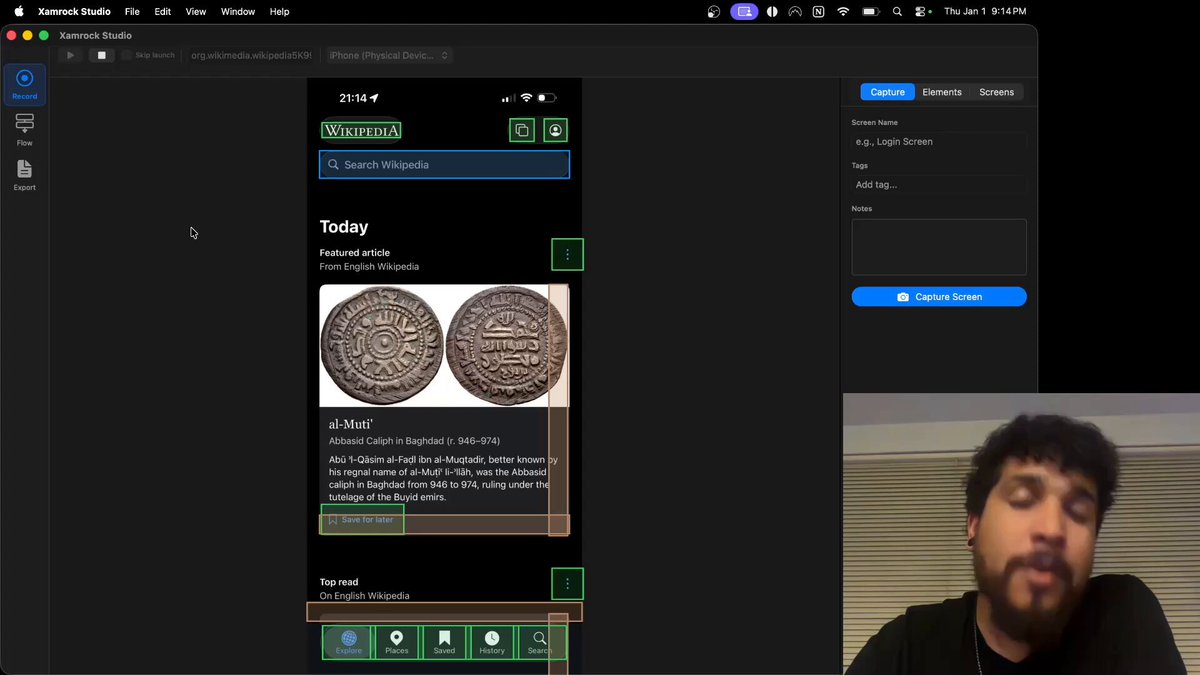Screen dimensions: 1200x675
Task: Click the Add tag input field
Action: pos(939,185)
